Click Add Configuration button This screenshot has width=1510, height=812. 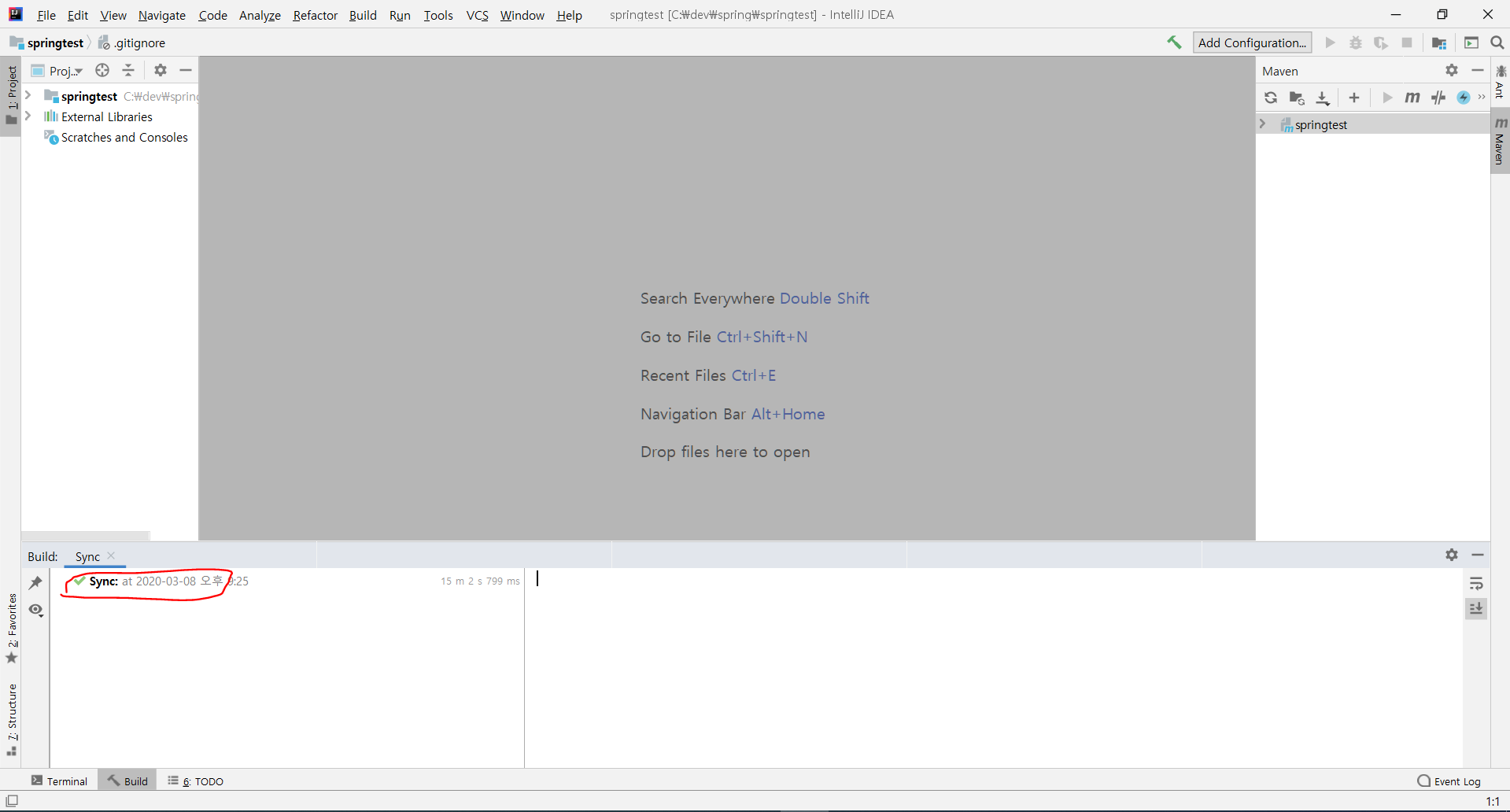(x=1252, y=42)
